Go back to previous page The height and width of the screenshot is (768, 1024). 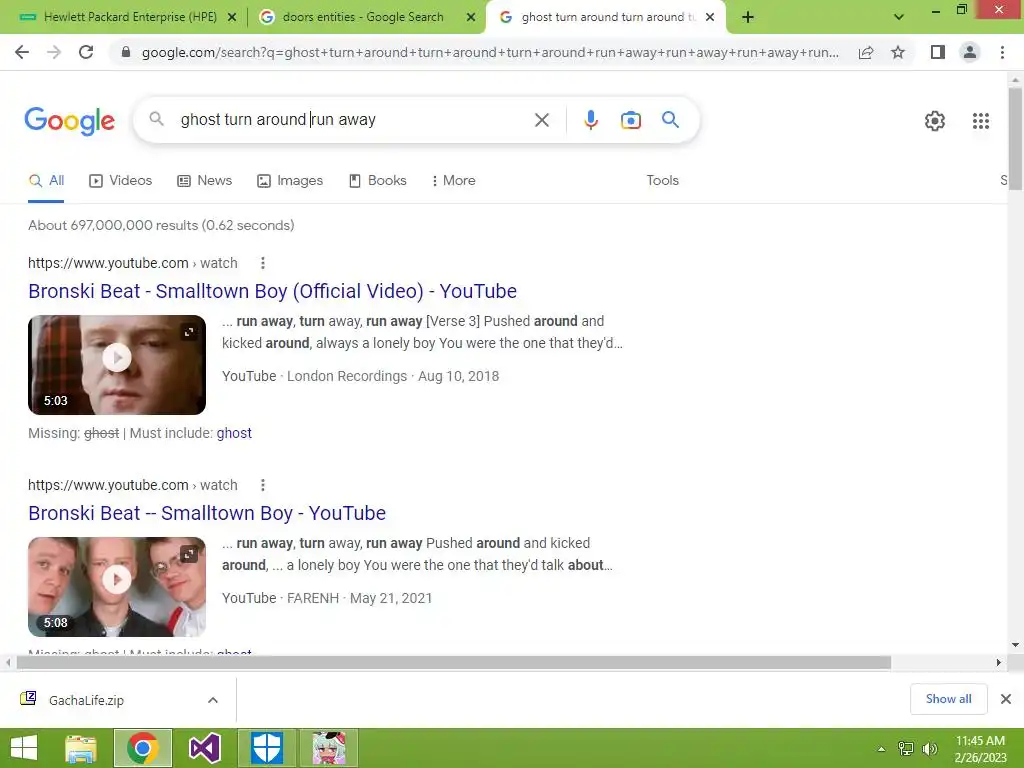pos(22,52)
